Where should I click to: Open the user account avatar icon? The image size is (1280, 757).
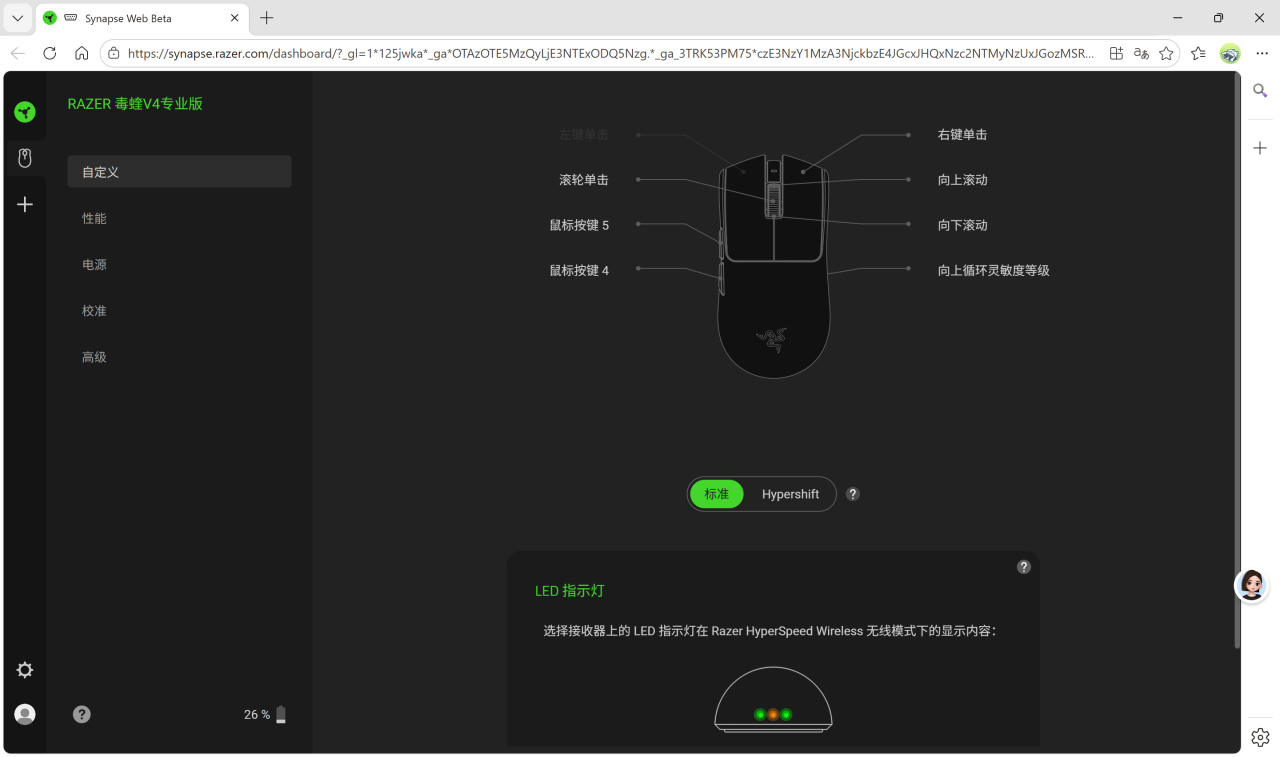coord(25,714)
